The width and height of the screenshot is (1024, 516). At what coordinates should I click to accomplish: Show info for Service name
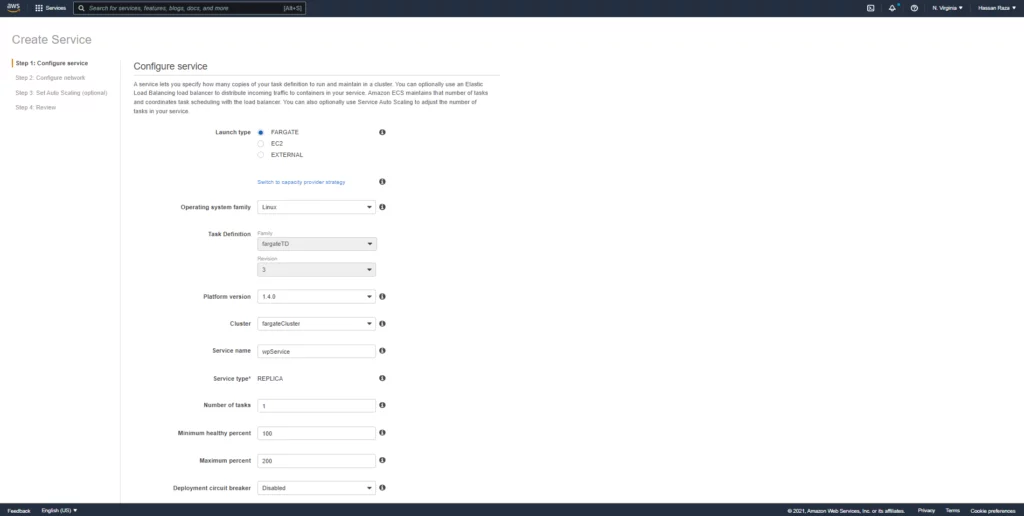382,351
